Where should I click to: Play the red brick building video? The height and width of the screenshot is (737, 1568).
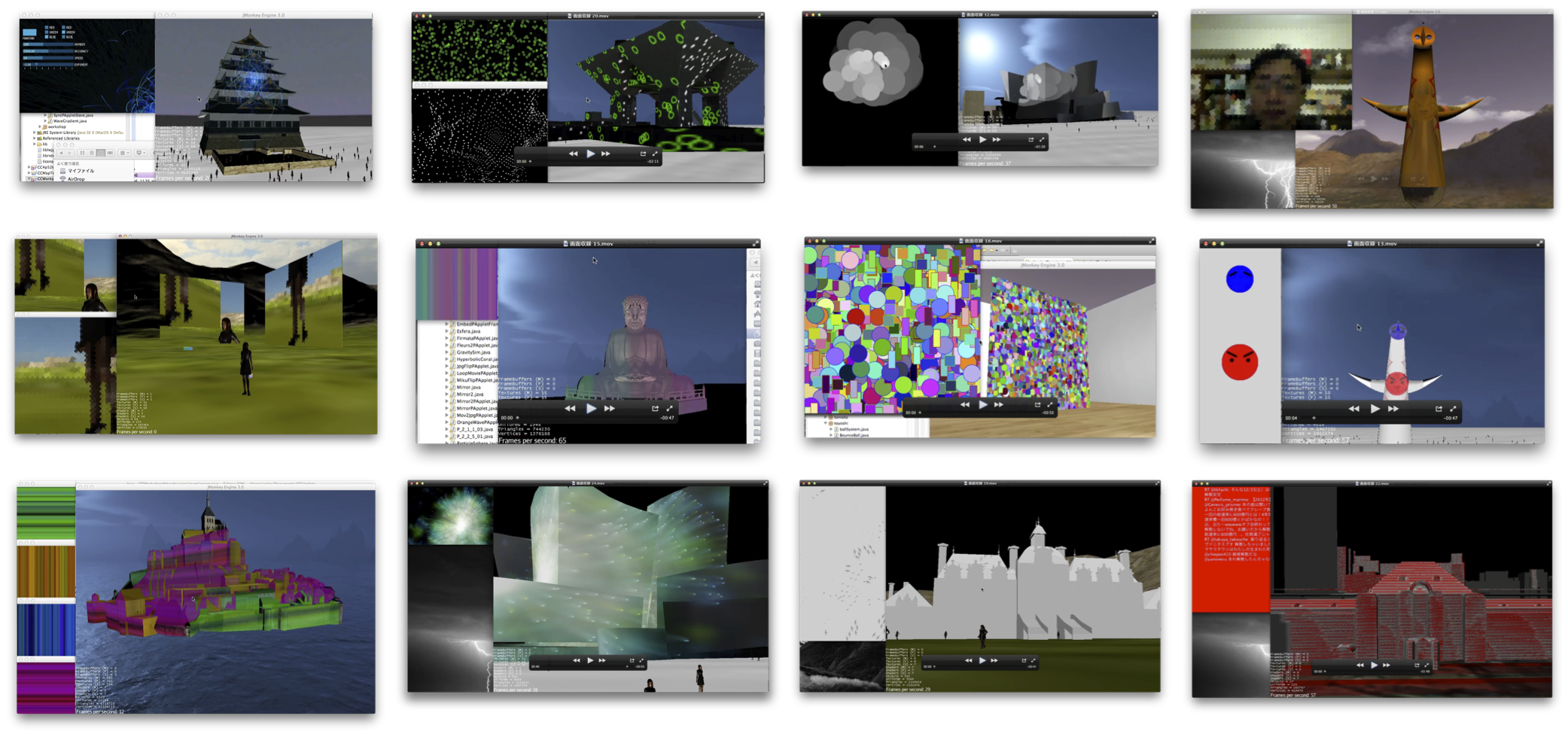tap(1375, 665)
